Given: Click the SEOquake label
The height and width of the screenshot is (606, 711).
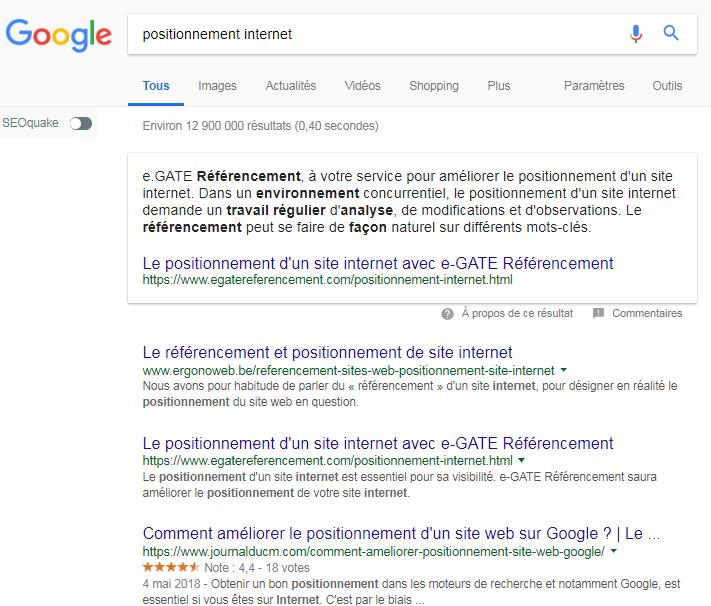Looking at the screenshot, I should [x=30, y=123].
